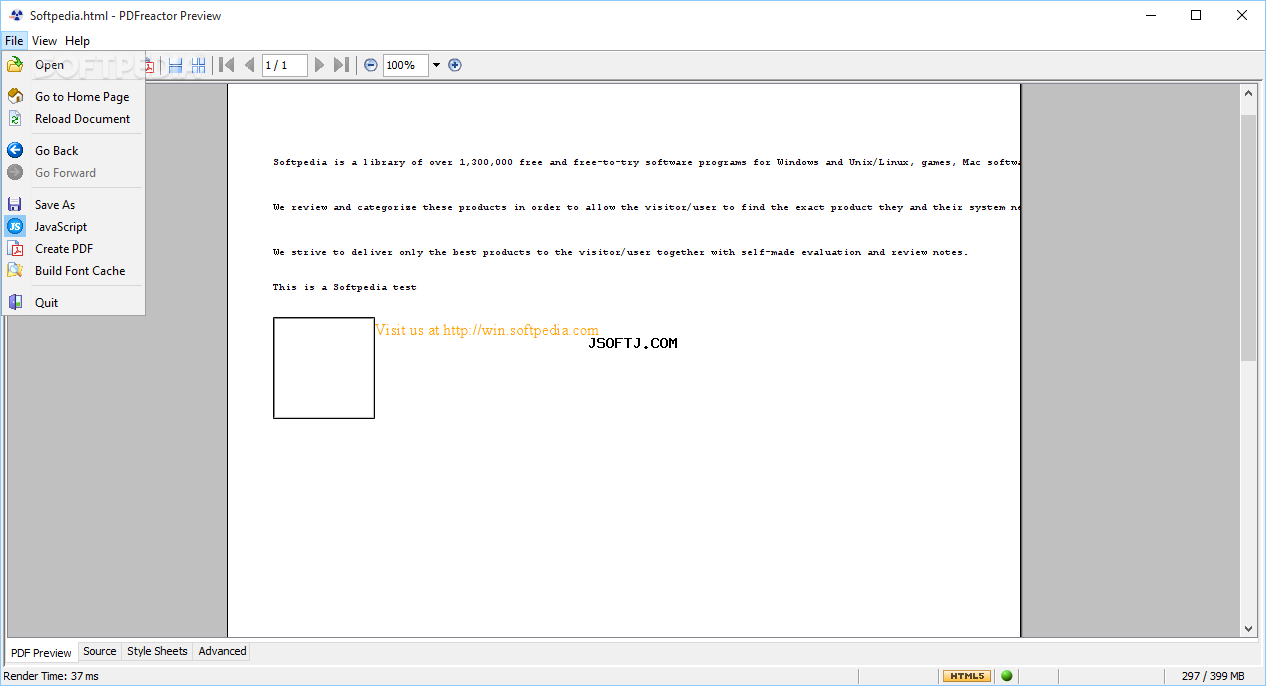Go to the next page
1266x686 pixels.
[320, 65]
